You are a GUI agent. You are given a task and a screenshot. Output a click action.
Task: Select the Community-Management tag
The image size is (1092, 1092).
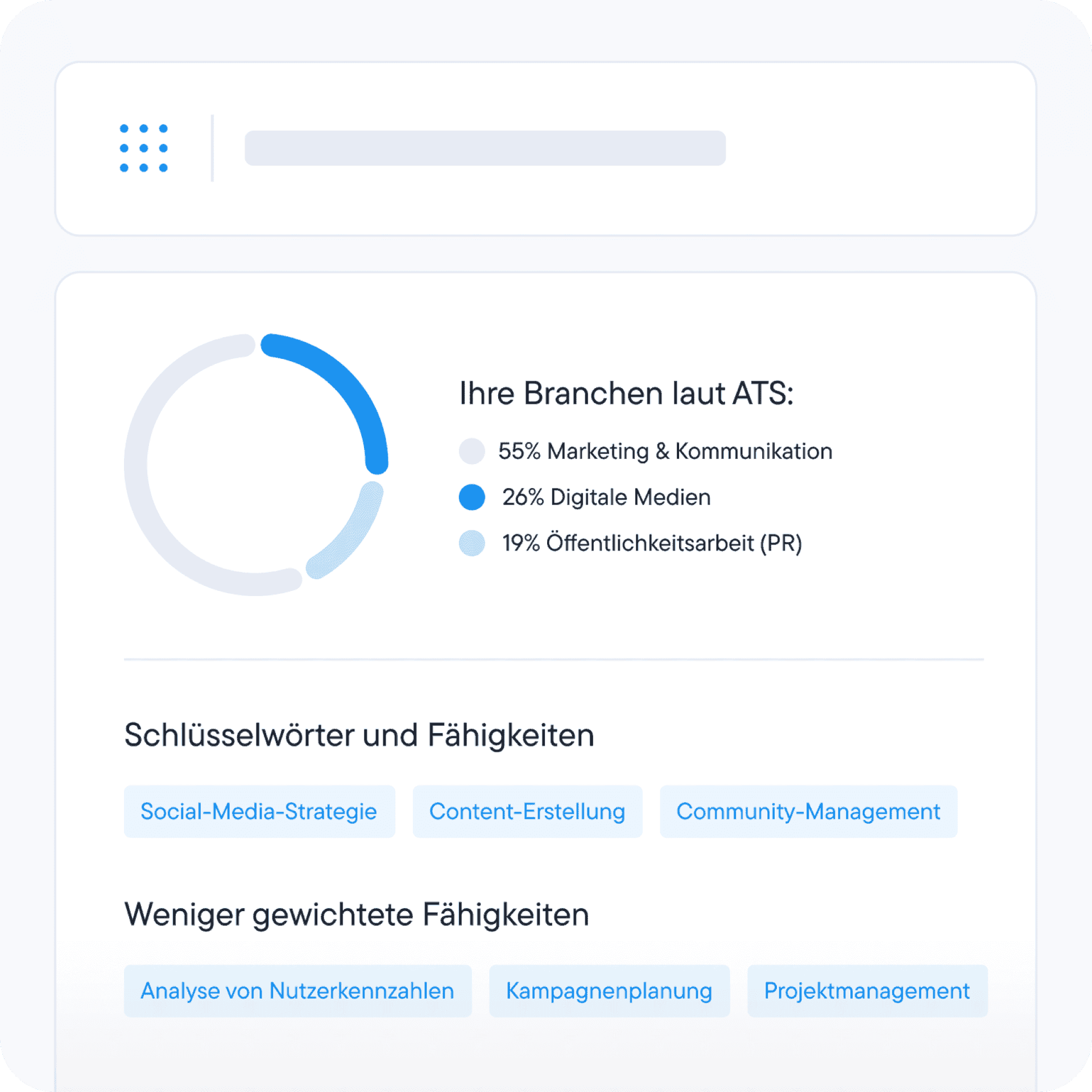(808, 811)
